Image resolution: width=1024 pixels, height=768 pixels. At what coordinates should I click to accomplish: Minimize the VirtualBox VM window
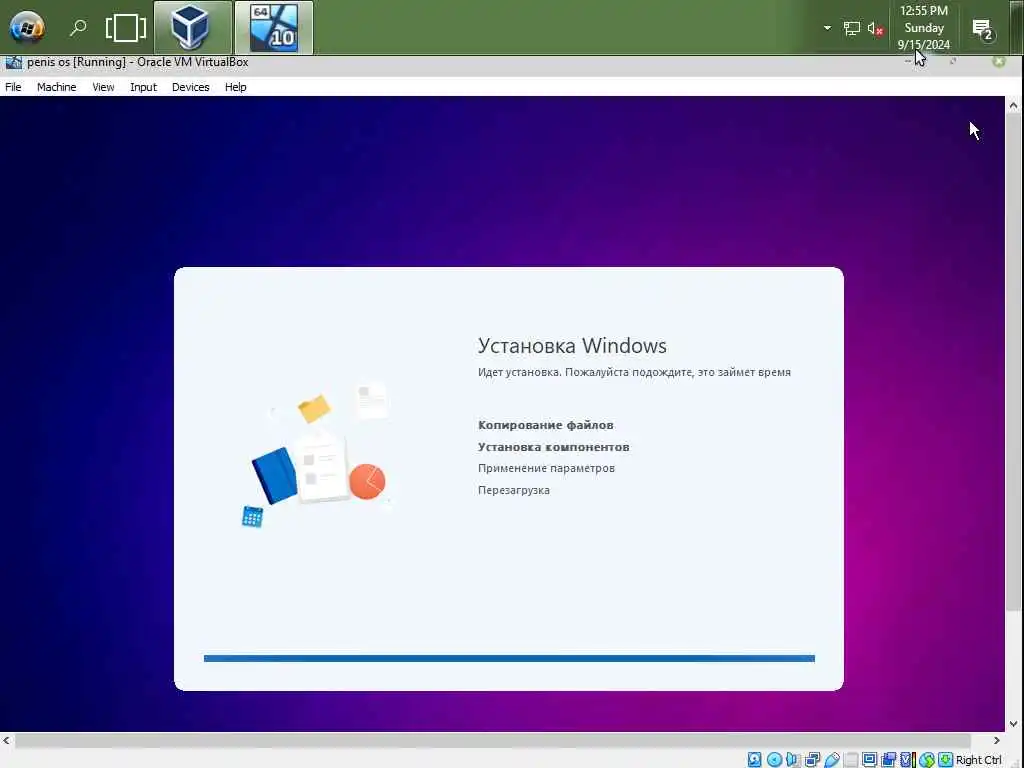908,61
